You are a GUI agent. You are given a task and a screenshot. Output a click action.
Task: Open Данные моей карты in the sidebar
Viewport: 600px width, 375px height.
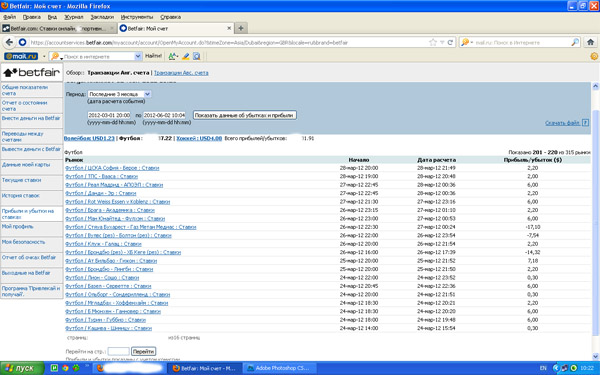(x=26, y=165)
